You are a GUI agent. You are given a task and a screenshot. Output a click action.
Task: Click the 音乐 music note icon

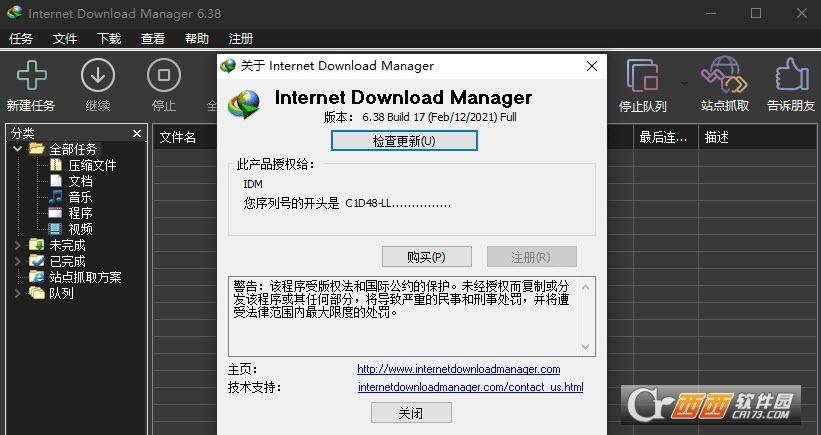[56, 197]
